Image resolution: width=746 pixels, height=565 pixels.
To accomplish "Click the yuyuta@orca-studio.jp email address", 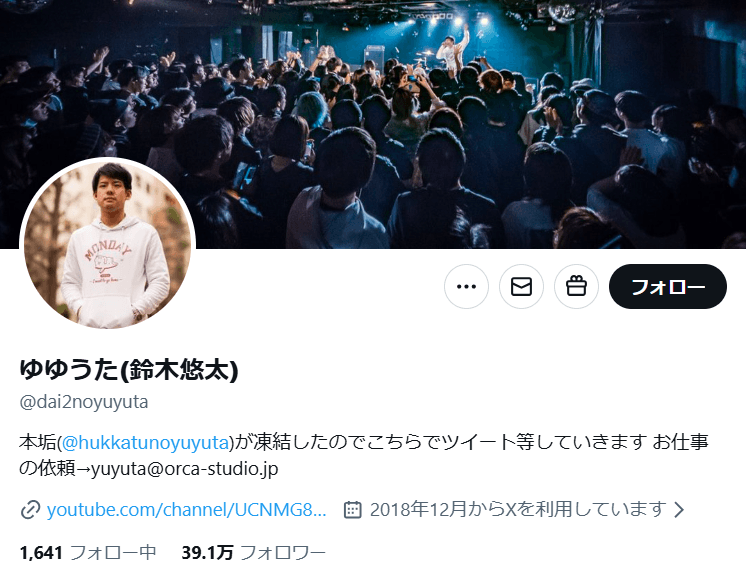I will (185, 469).
